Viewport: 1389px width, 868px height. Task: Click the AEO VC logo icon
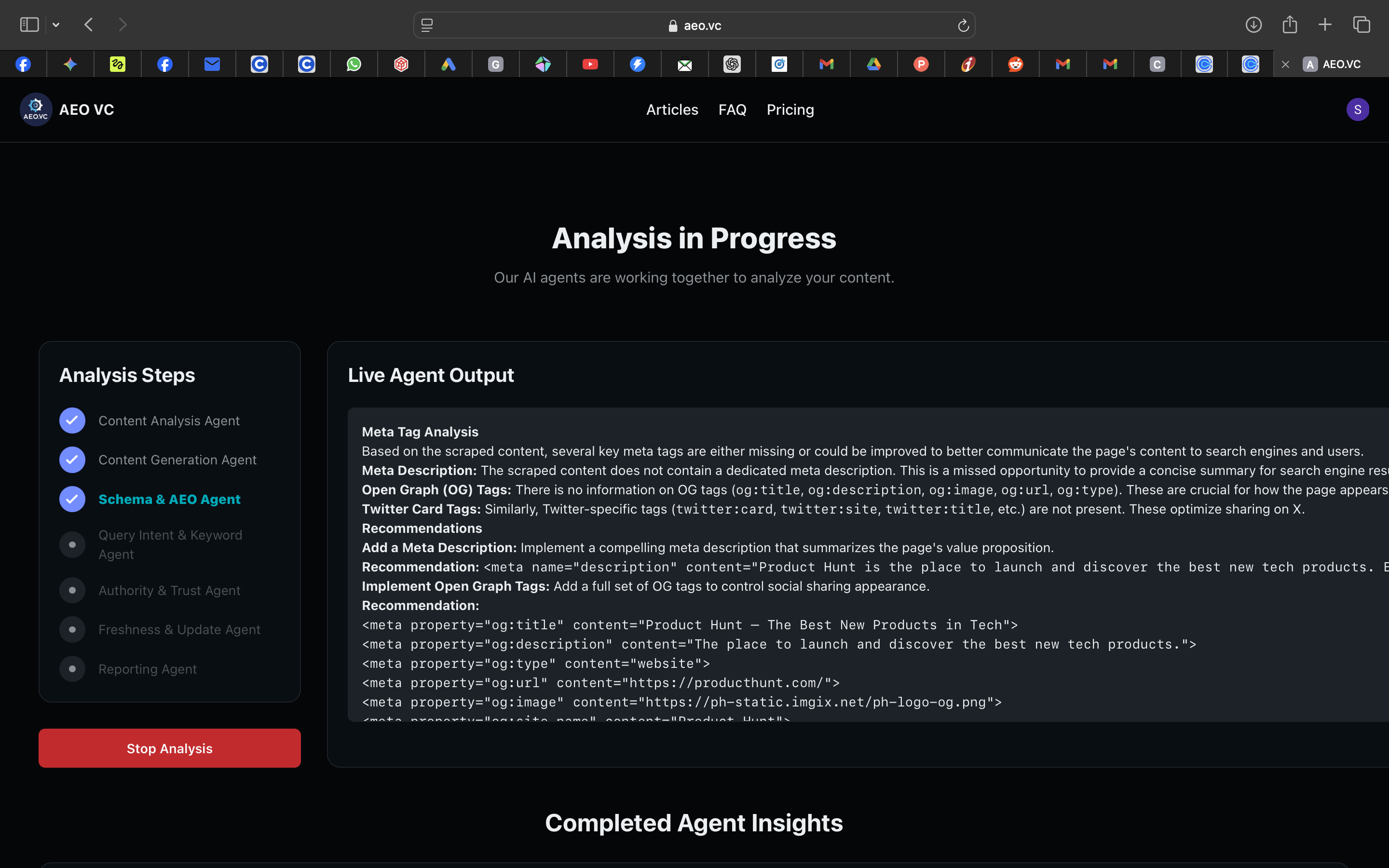pyautogui.click(x=36, y=109)
